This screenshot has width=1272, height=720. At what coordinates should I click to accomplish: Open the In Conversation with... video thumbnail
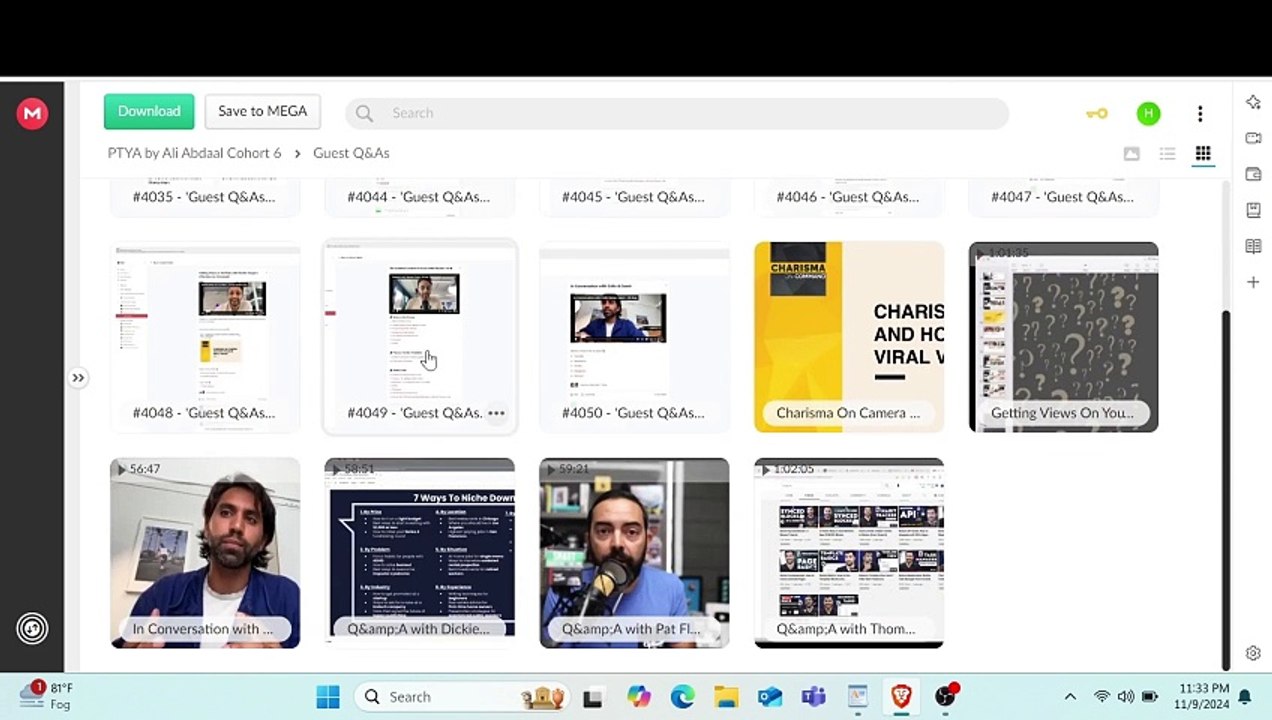coord(205,553)
